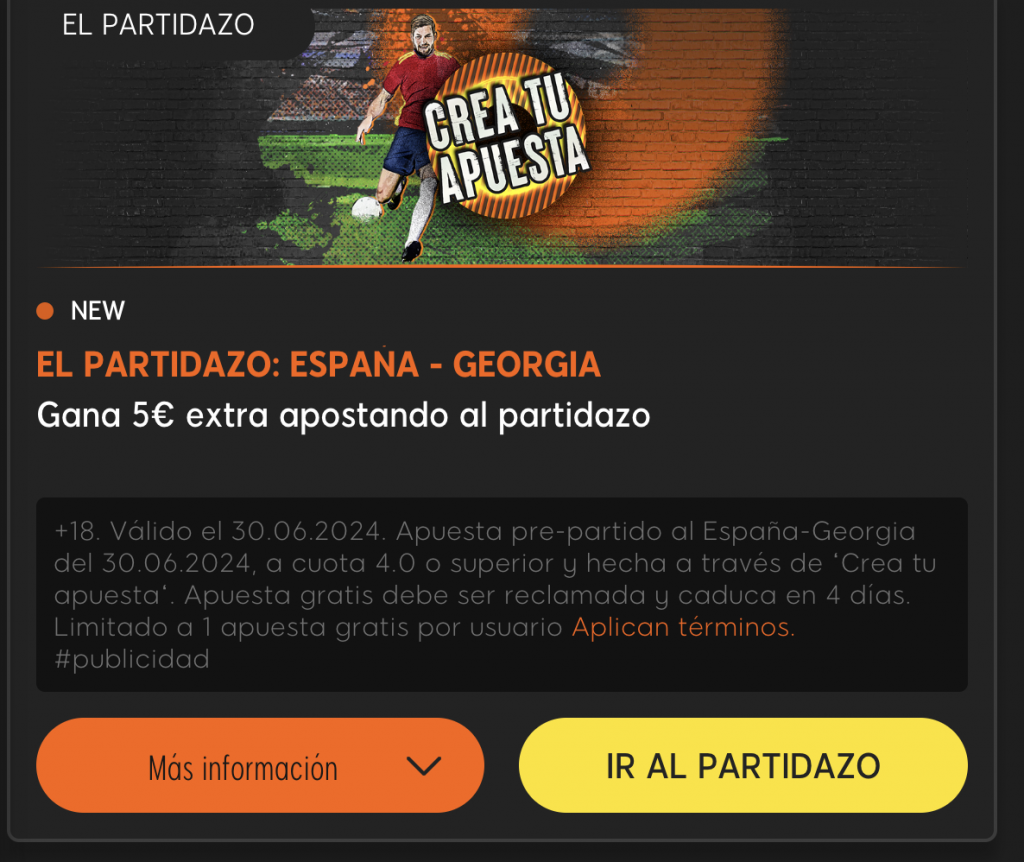Click the 'EL PARTIDAZO: ESPAÑA - GEORGIA' heading
The image size is (1024, 862).
pos(318,364)
